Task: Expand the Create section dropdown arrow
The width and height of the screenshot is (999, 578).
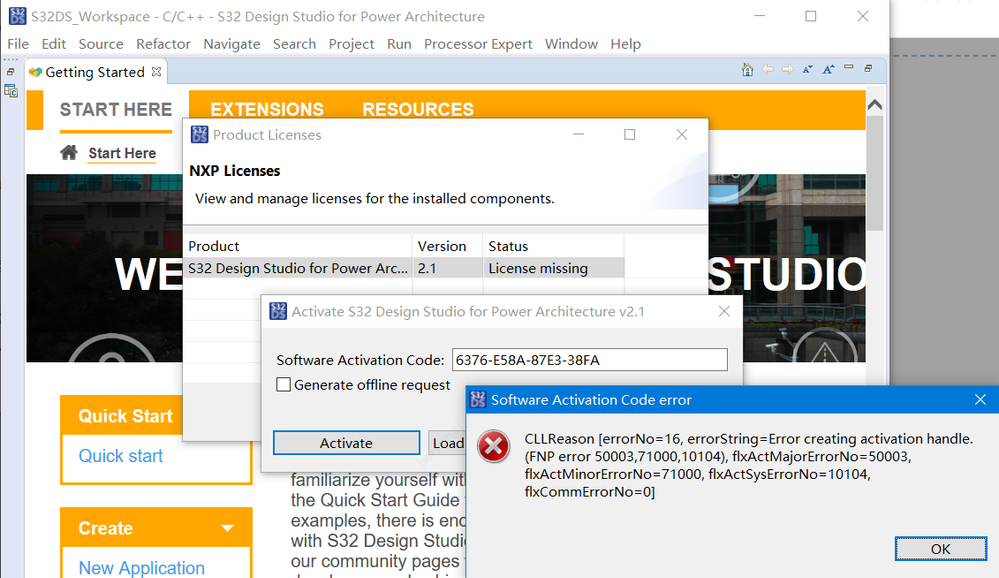Action: 227,528
